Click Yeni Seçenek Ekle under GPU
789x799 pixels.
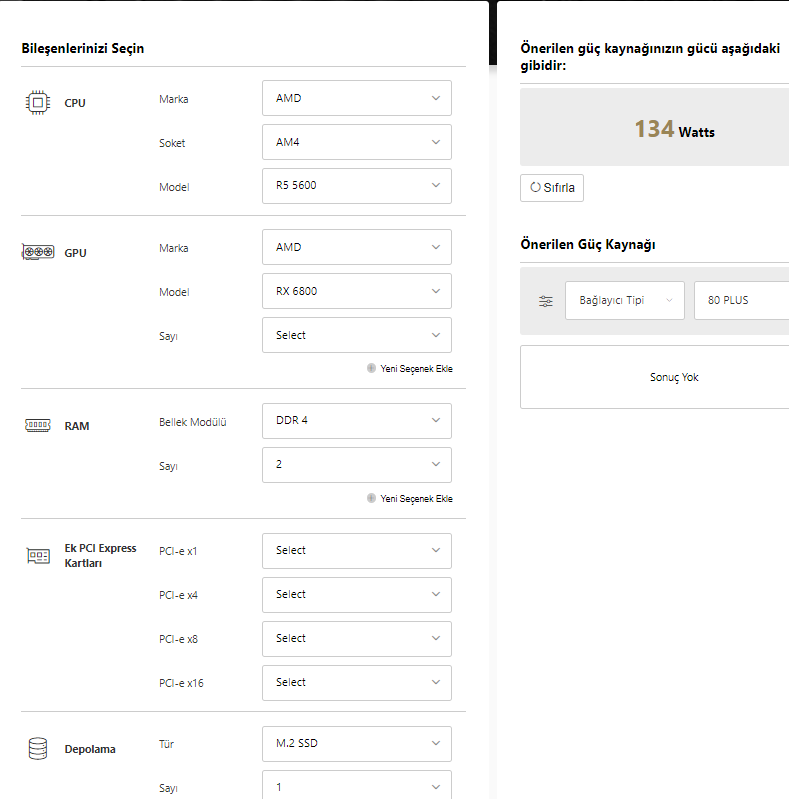coord(416,368)
